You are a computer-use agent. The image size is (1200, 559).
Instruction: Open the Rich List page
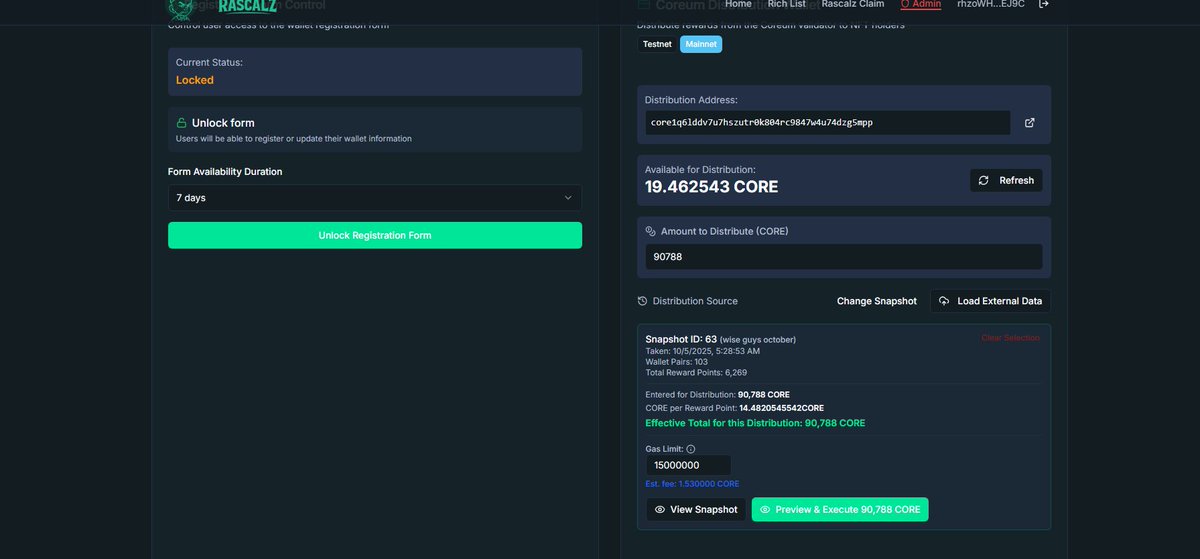coord(786,4)
